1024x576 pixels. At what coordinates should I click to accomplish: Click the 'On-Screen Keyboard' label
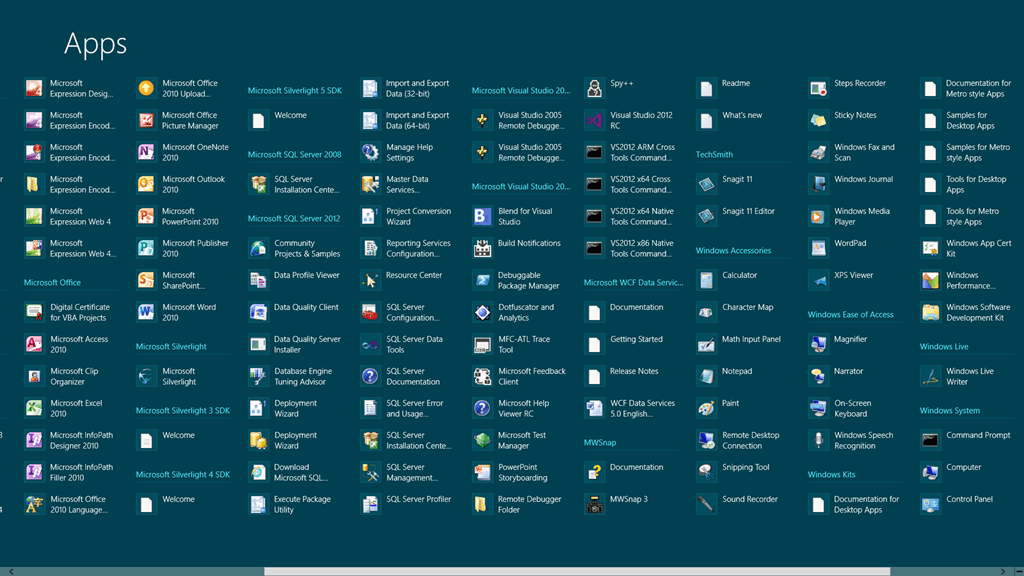[852, 408]
